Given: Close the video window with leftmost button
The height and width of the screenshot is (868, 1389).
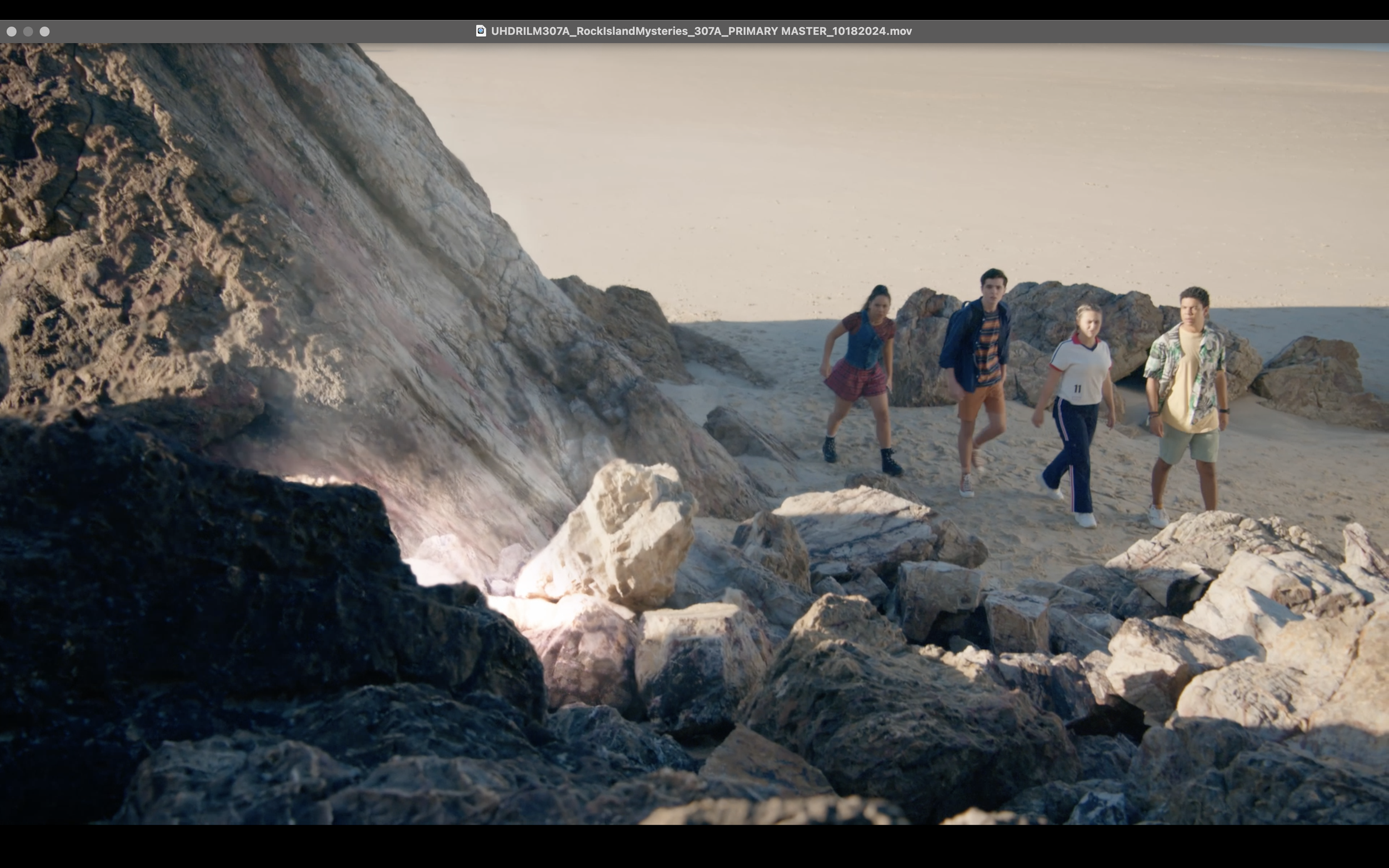Looking at the screenshot, I should pos(12,32).
